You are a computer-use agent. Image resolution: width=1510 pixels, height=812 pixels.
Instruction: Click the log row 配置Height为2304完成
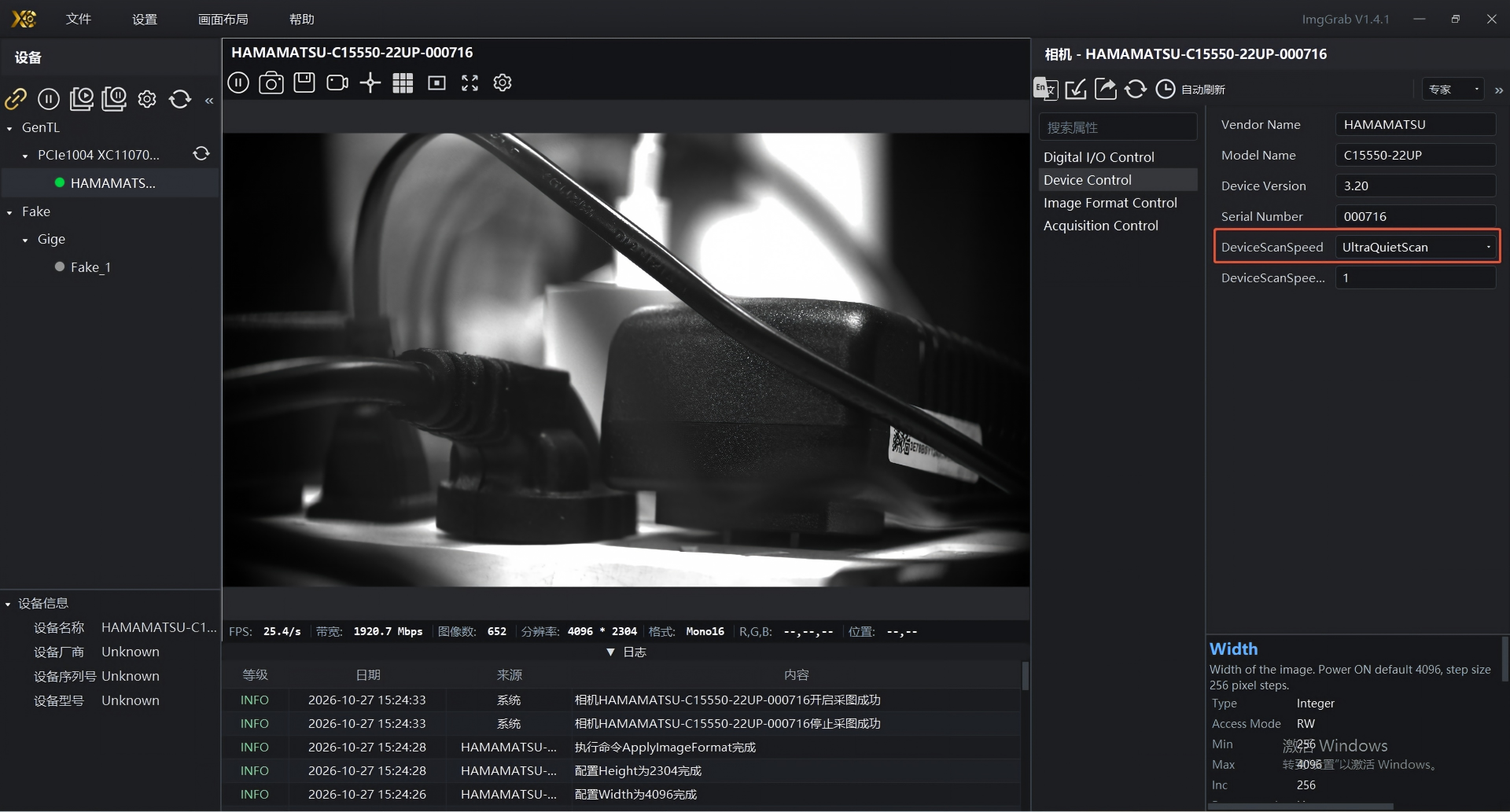click(621, 770)
